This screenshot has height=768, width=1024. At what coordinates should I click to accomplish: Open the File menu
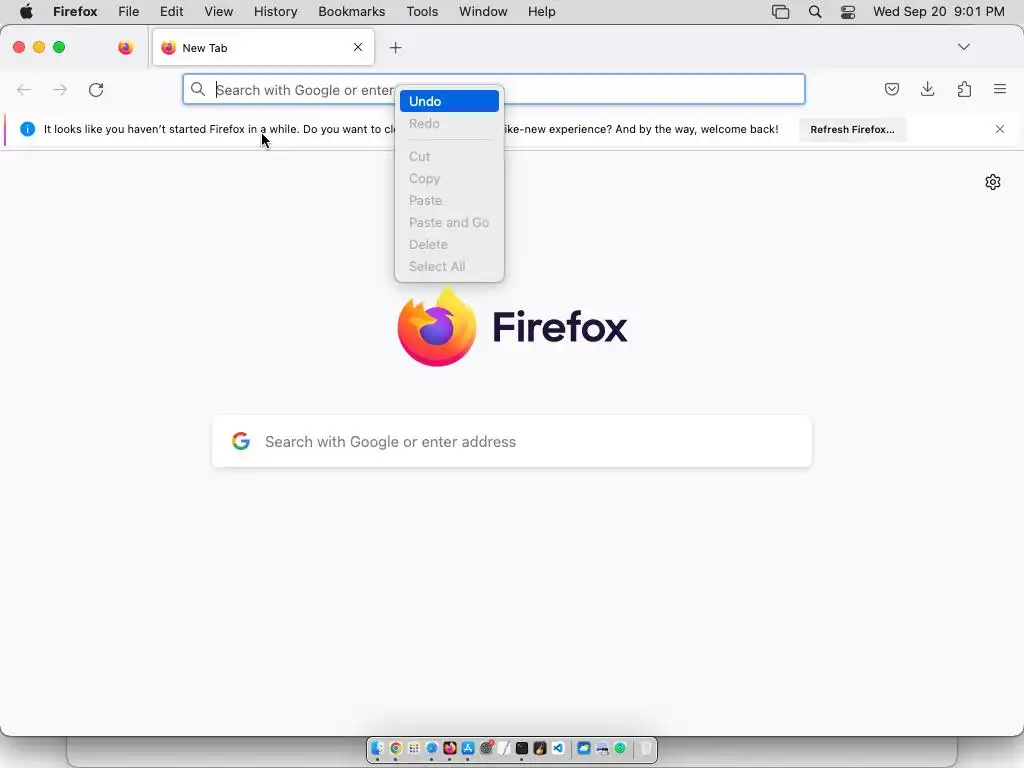click(129, 12)
